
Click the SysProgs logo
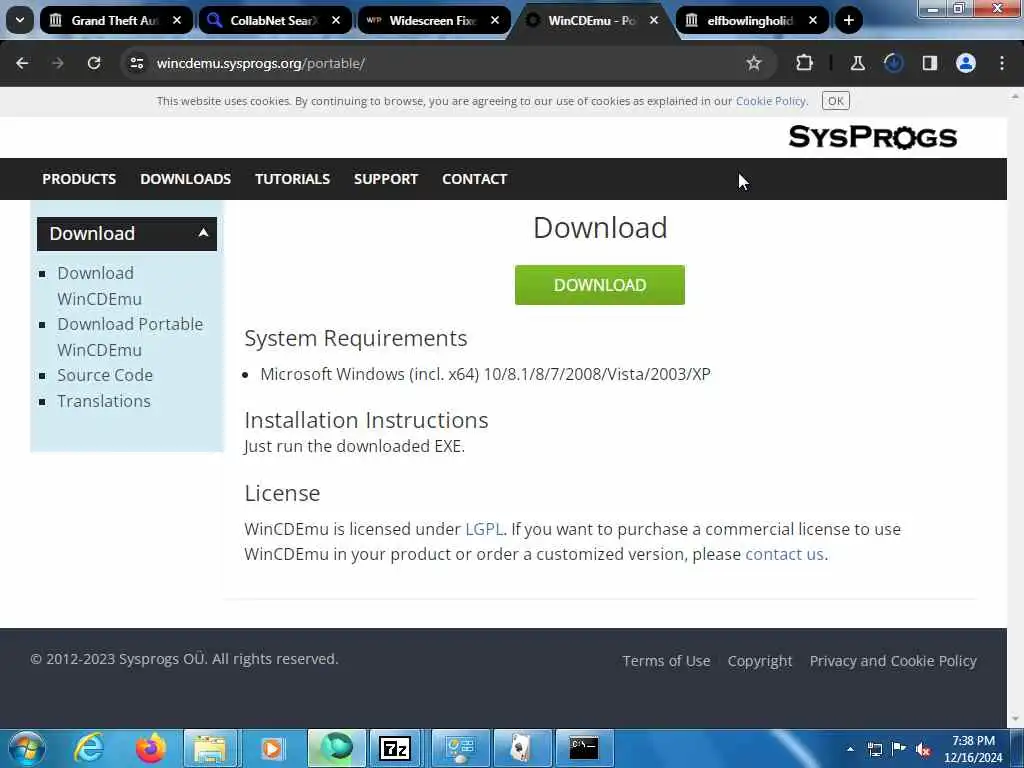coord(872,137)
